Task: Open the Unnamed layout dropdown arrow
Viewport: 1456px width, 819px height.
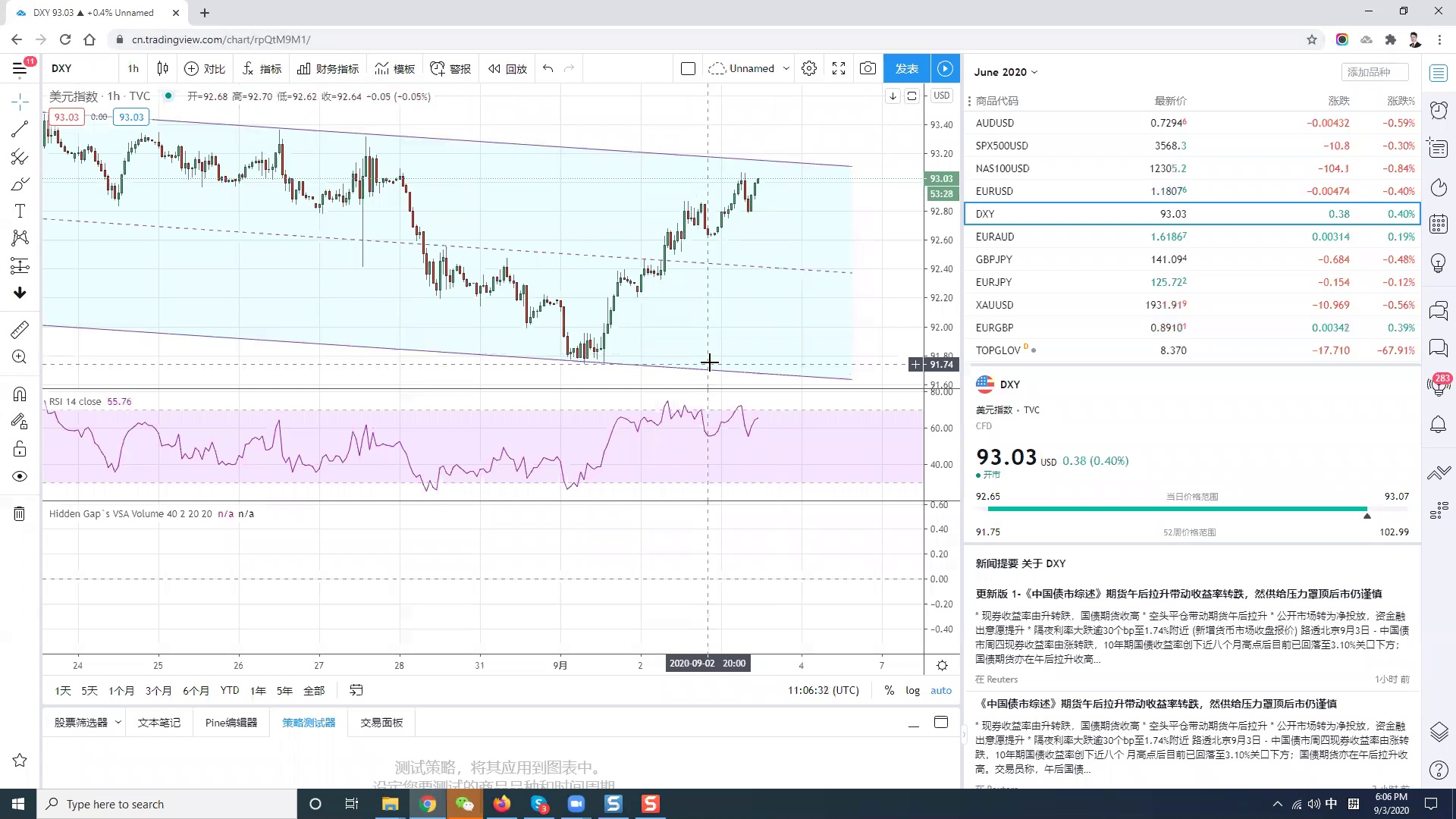Action: tap(786, 69)
